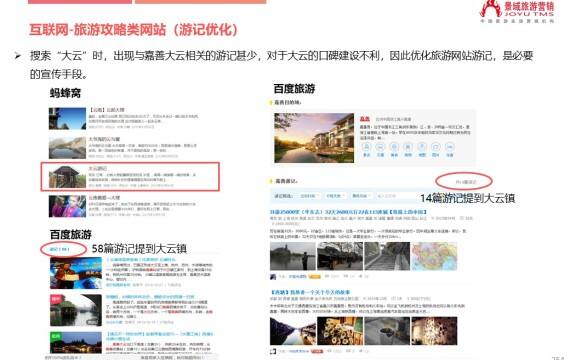The height and width of the screenshot is (360, 570).
Task: Open the 美食 round icon in the 嘉善 card
Action: pyautogui.click(x=394, y=147)
